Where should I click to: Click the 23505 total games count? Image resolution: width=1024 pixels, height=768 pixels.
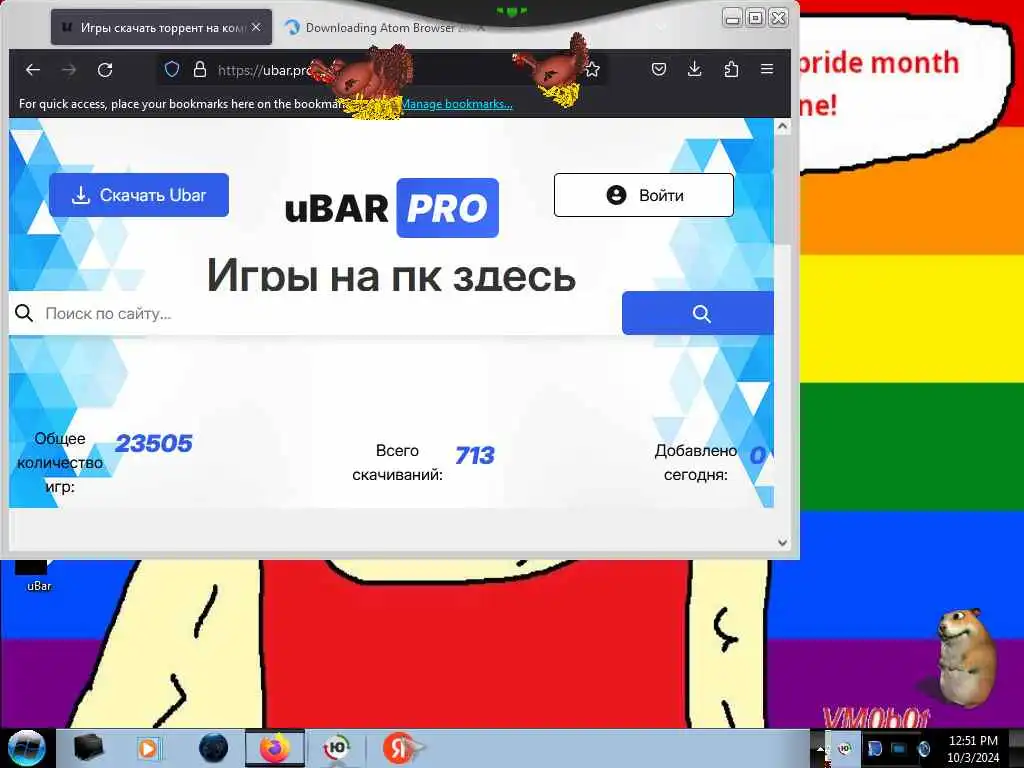point(153,444)
